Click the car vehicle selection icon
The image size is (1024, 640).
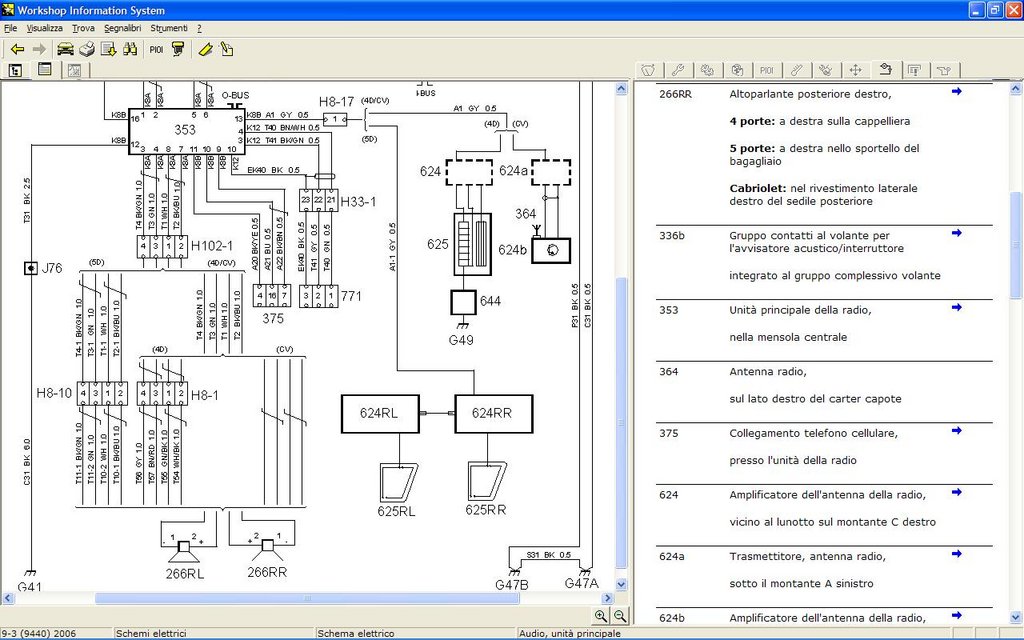tap(65, 49)
